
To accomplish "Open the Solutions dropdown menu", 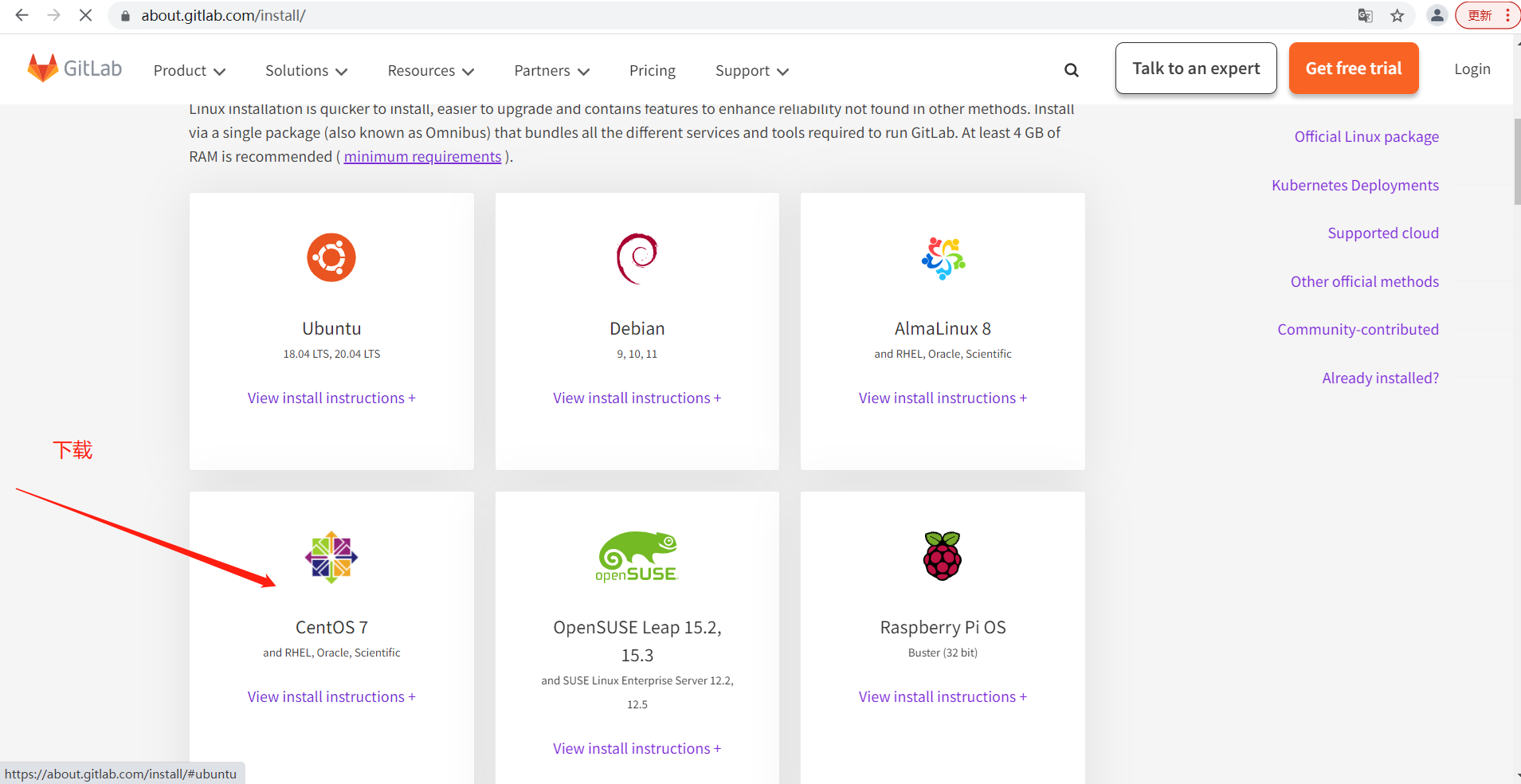I will pyautogui.click(x=306, y=71).
